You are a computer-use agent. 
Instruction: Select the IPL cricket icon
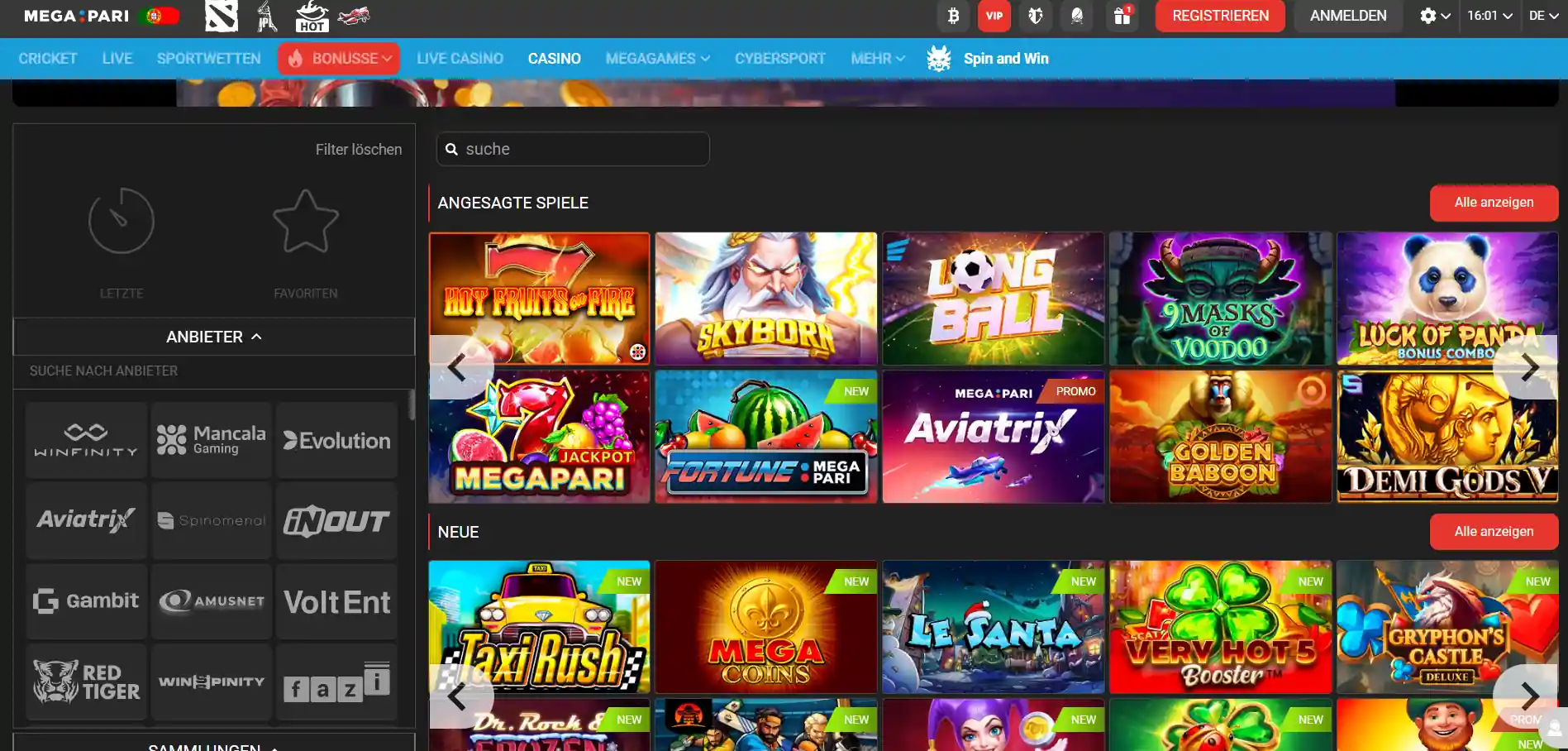[x=265, y=16]
